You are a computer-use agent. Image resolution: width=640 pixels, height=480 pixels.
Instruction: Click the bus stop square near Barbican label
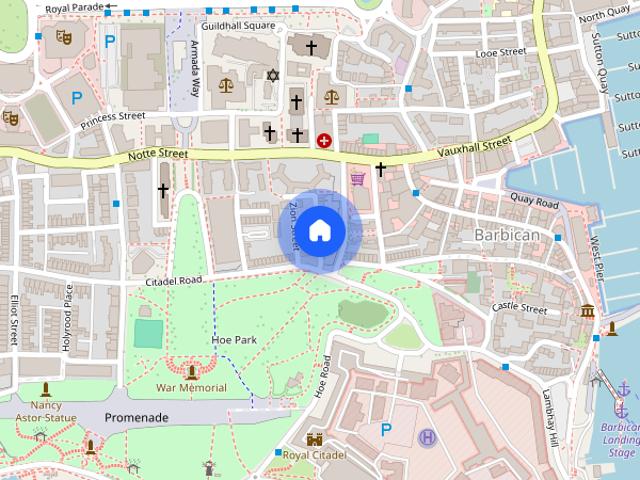[x=558, y=238]
